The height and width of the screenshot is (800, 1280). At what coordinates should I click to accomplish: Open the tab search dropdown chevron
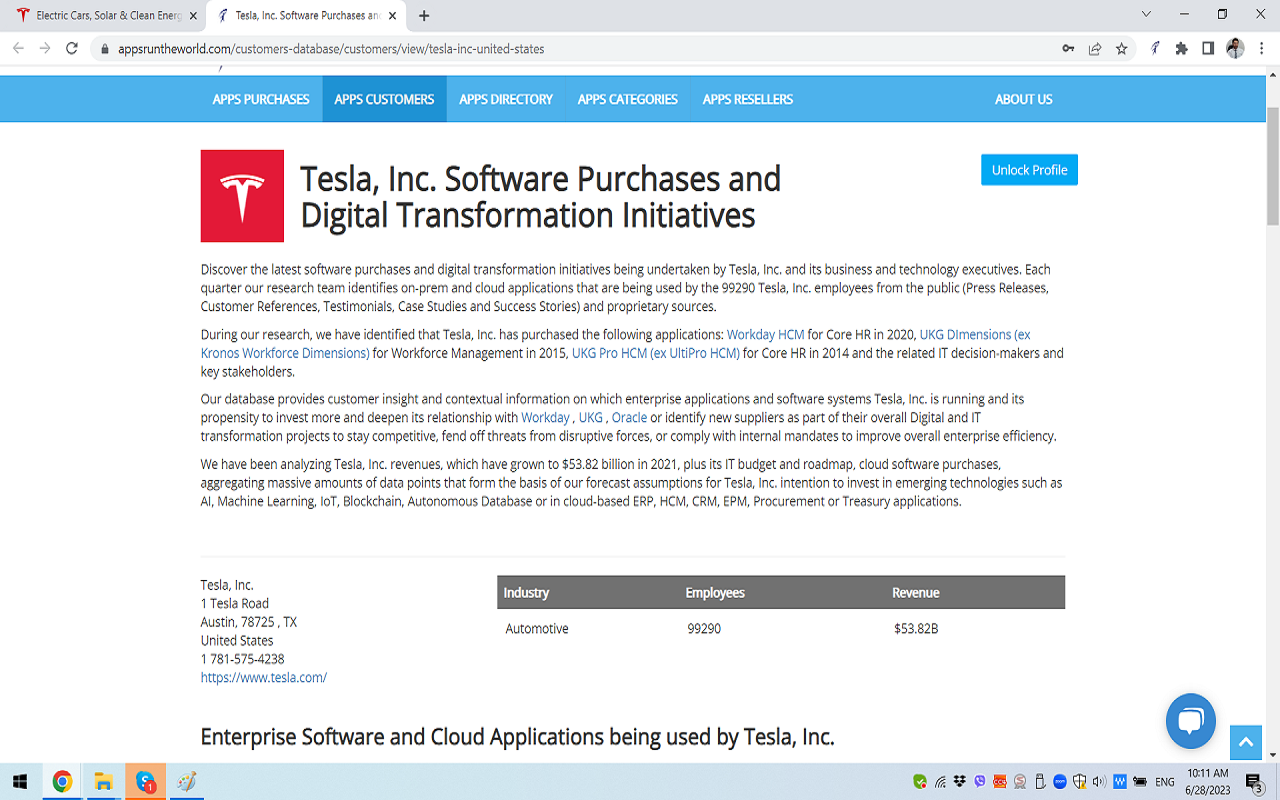pyautogui.click(x=1146, y=14)
